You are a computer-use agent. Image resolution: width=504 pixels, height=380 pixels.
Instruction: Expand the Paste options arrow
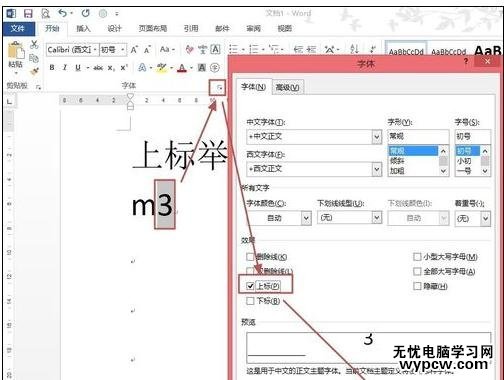pyautogui.click(x=16, y=73)
